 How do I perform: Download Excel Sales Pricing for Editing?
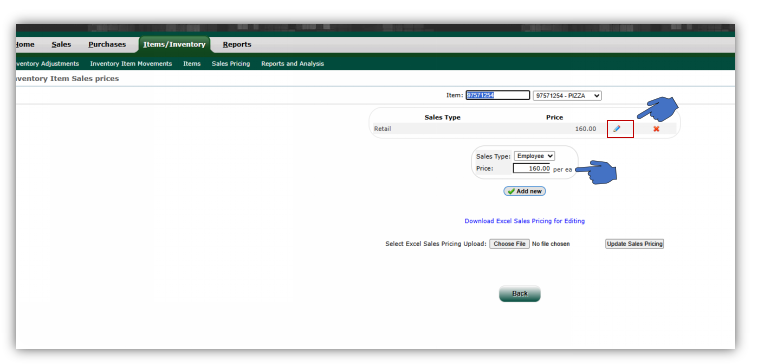(x=525, y=221)
